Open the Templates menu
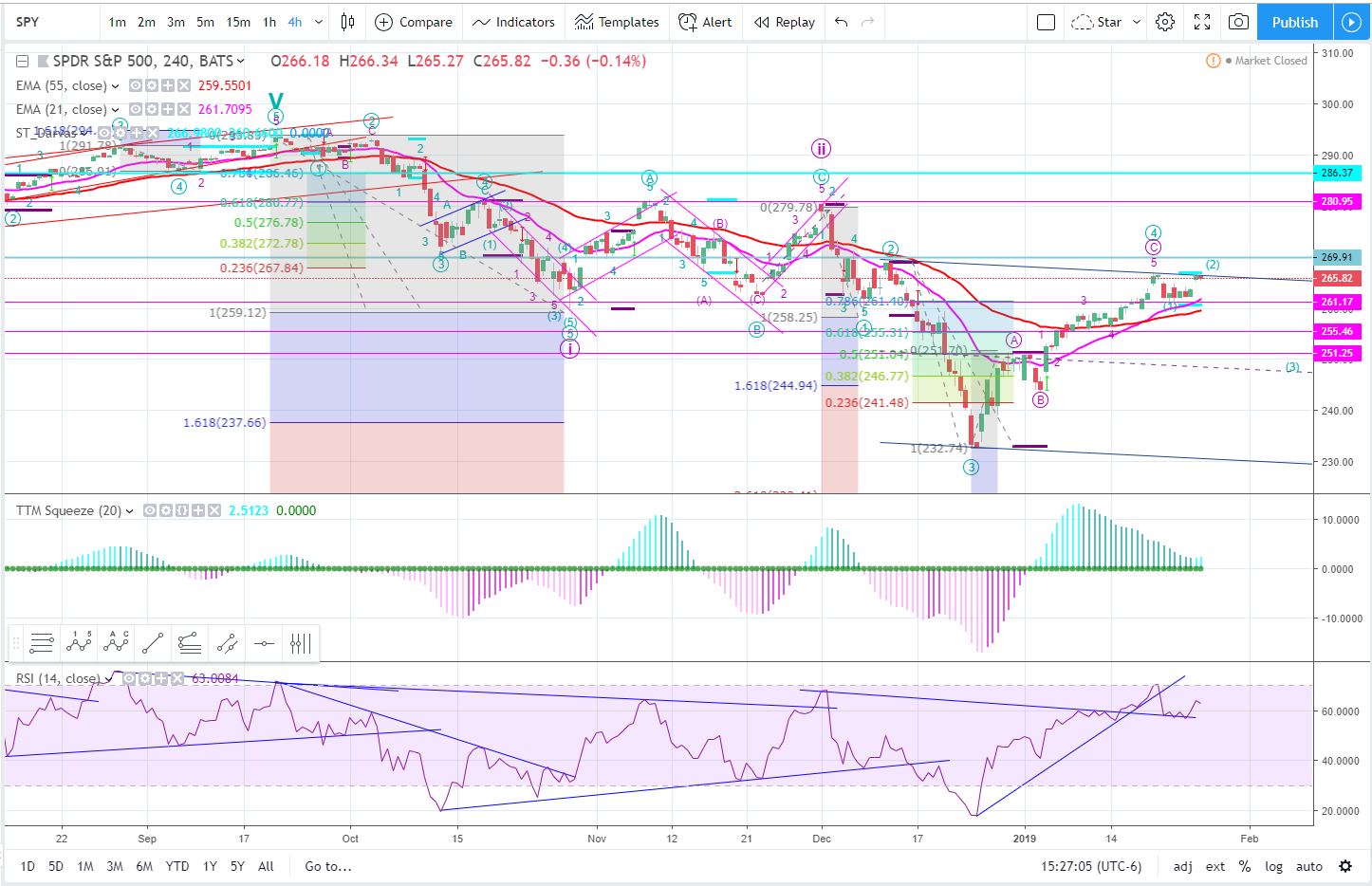This screenshot has height=886, width=1372. tap(617, 22)
